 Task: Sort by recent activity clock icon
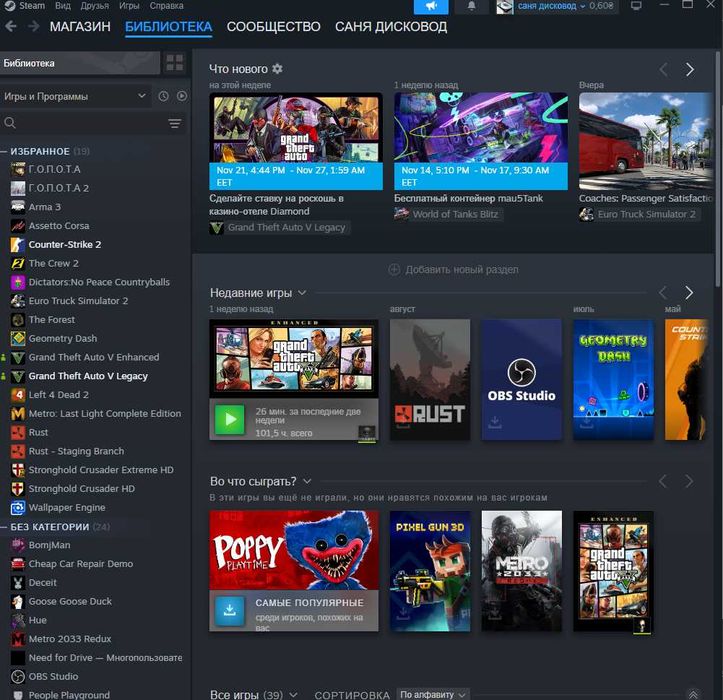163,96
